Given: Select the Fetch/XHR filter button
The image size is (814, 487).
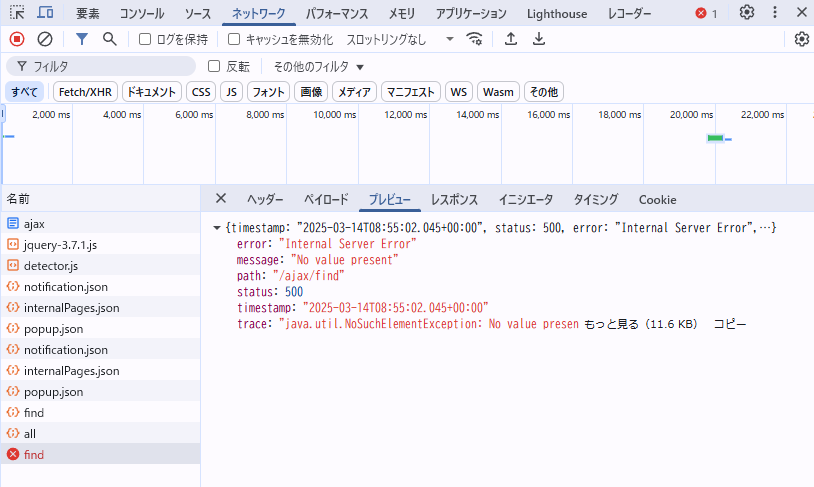Looking at the screenshot, I should 84,92.
